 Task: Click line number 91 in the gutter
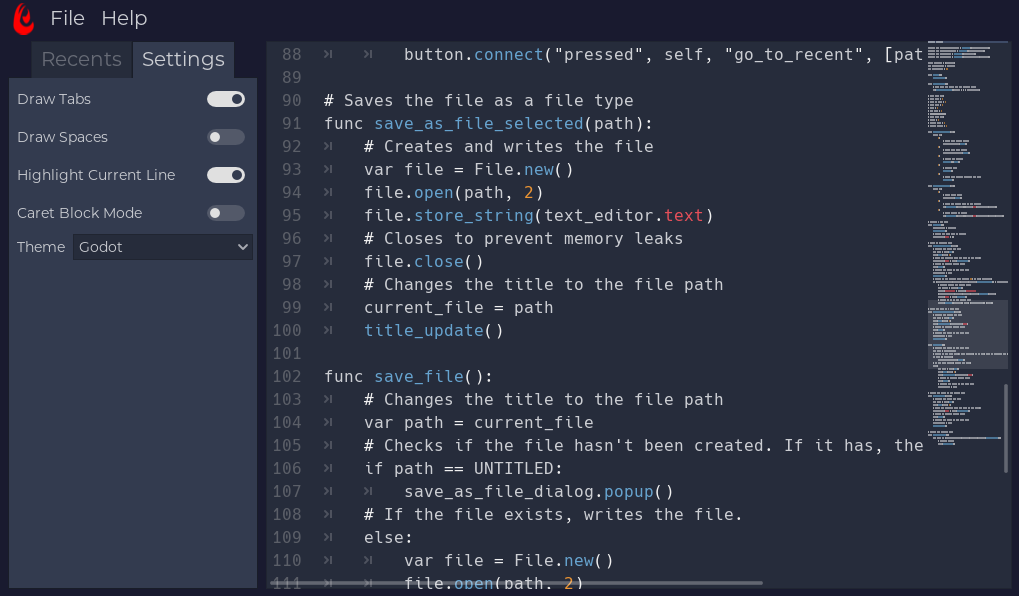(291, 123)
